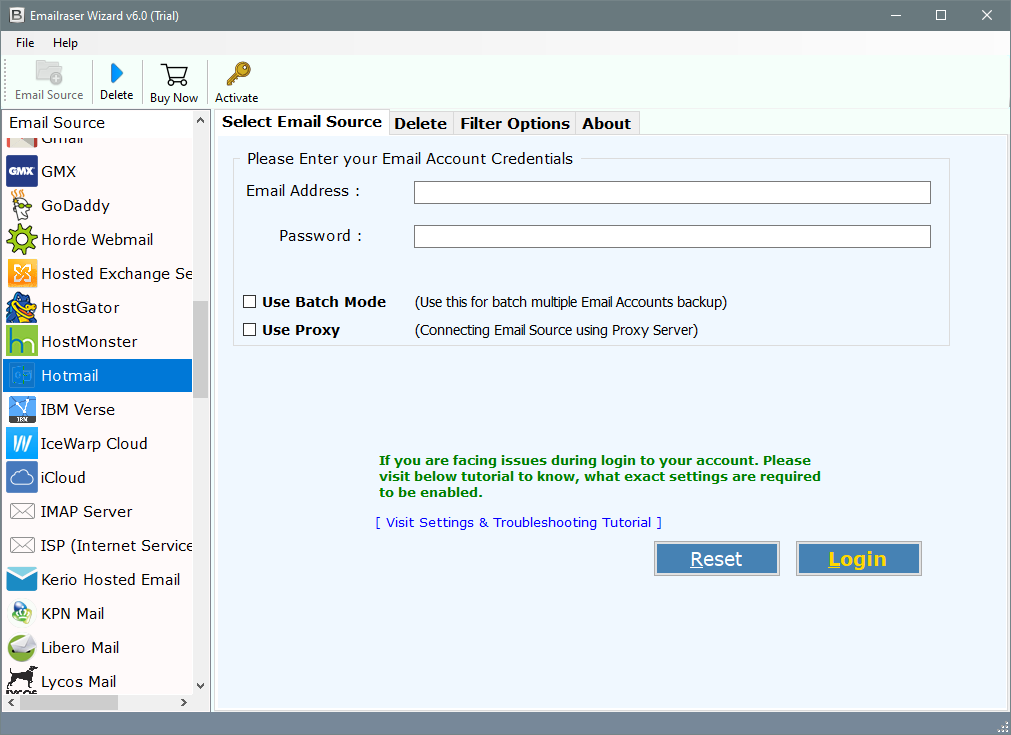
Task: Select the Lycos Mail dog icon
Action: tap(22, 680)
